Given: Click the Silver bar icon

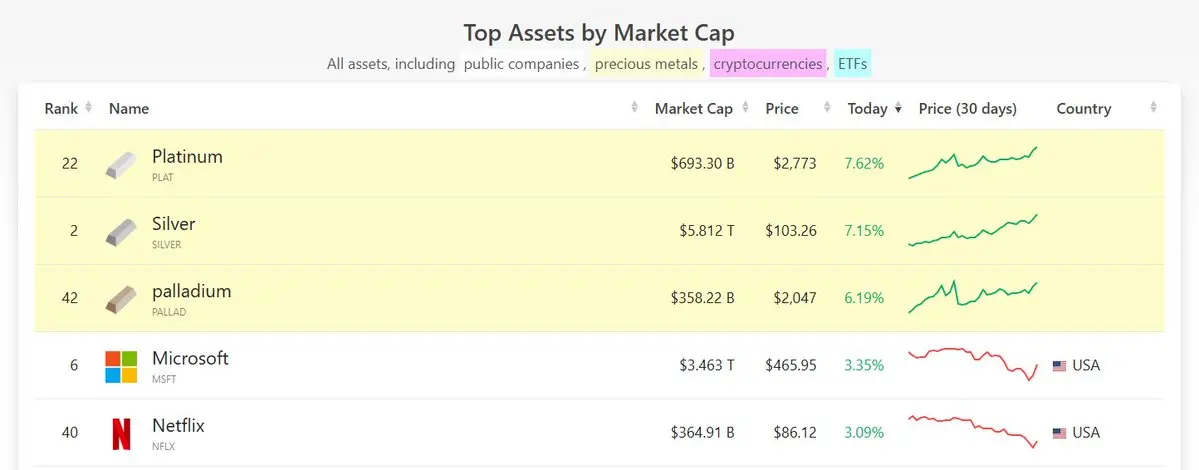Looking at the screenshot, I should [x=121, y=232].
